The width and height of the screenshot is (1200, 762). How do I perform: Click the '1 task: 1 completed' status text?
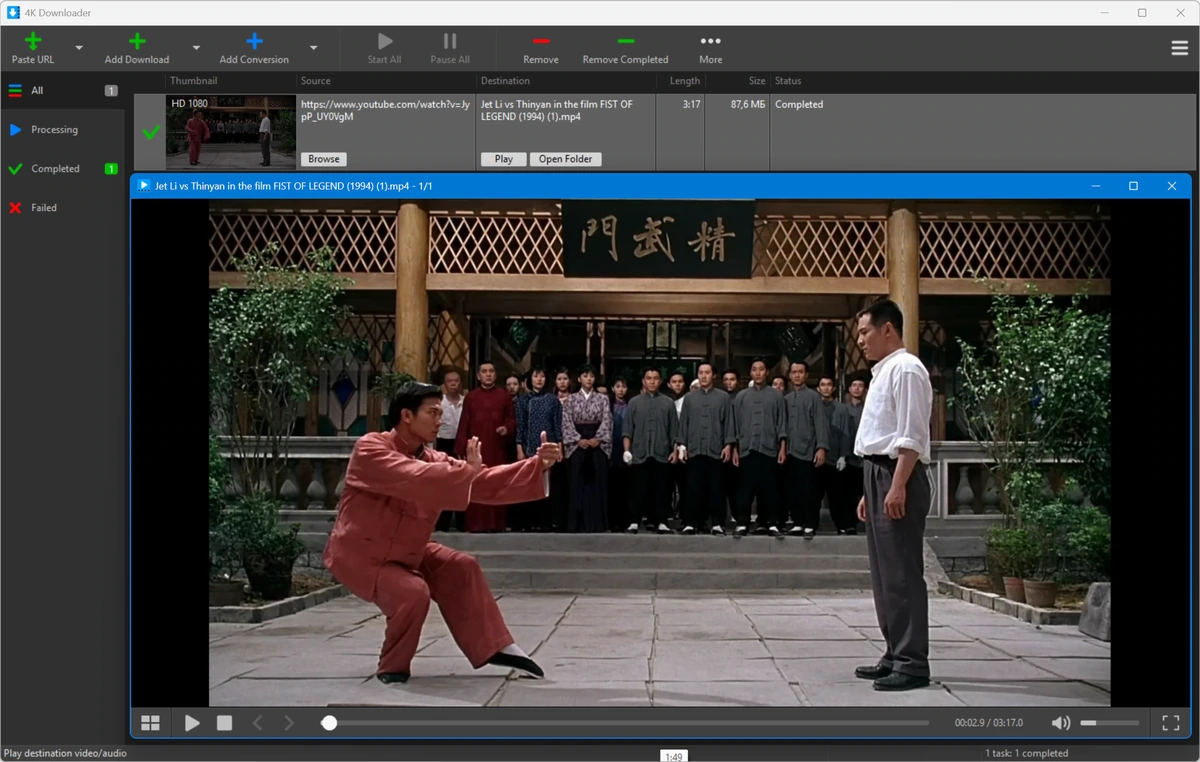click(1026, 753)
